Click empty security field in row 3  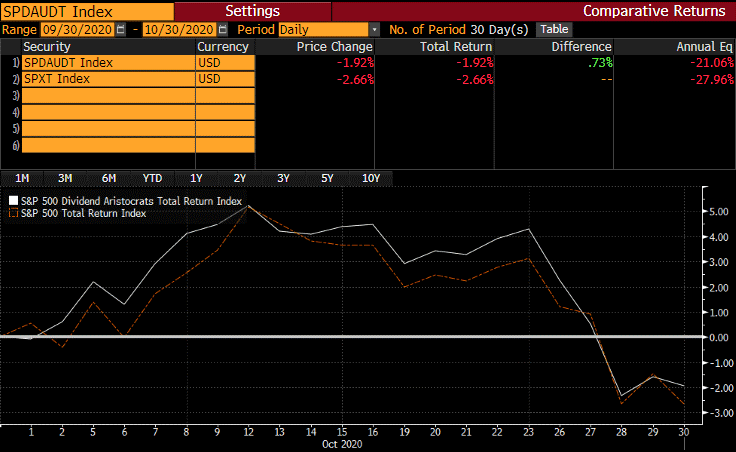point(108,96)
